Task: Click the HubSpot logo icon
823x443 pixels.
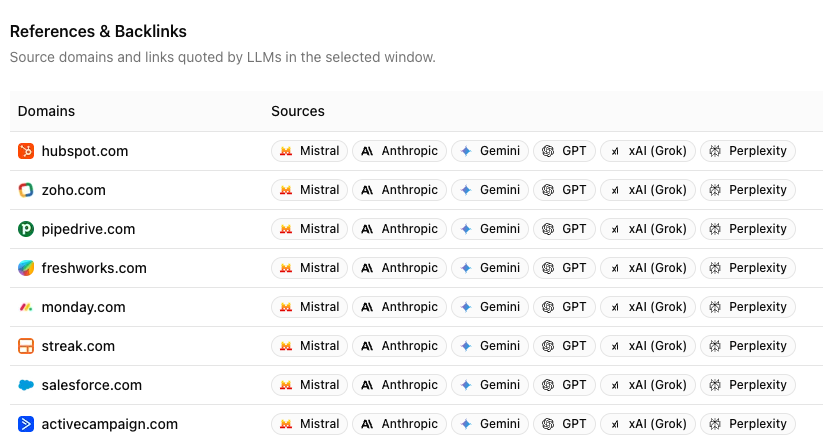Action: point(26,151)
